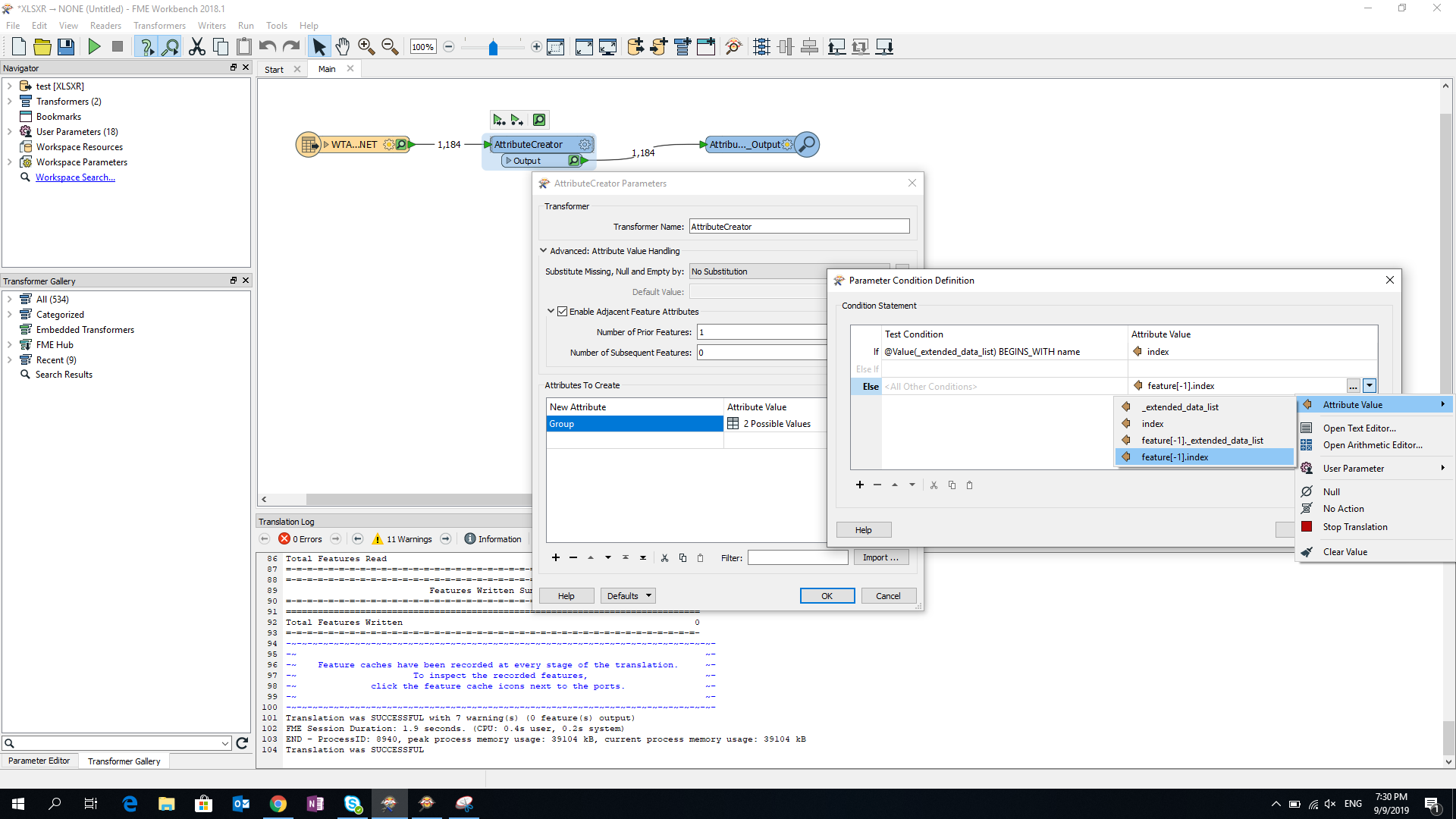Image resolution: width=1456 pixels, height=819 pixels.
Task: Click the Number of Prior Features field
Action: 761,332
